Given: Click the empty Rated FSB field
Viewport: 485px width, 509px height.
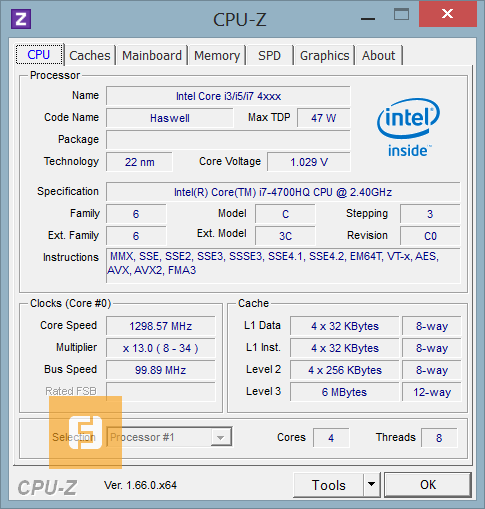Looking at the screenshot, I should tap(161, 392).
